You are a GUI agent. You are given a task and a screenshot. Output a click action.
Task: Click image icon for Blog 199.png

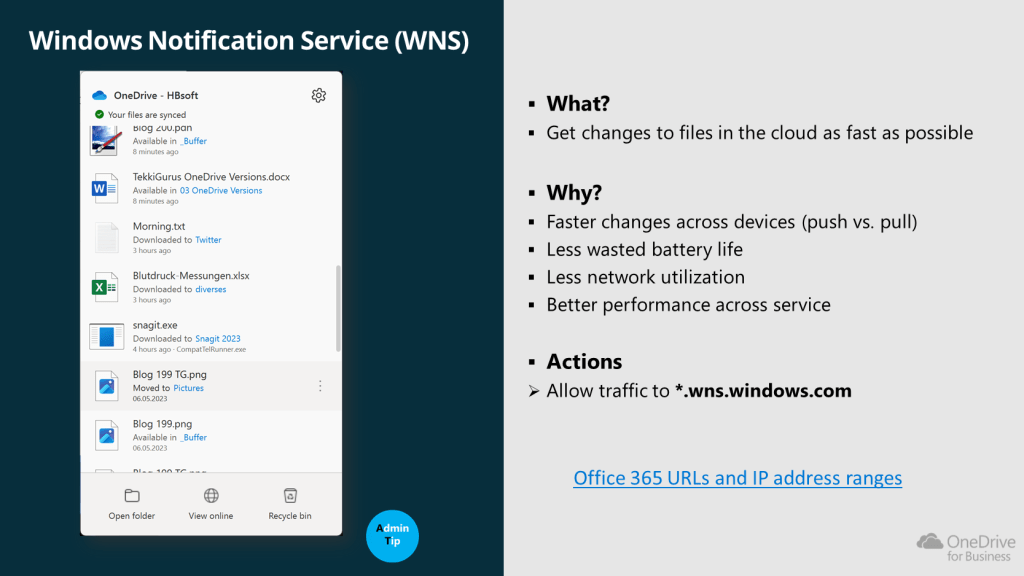point(105,435)
